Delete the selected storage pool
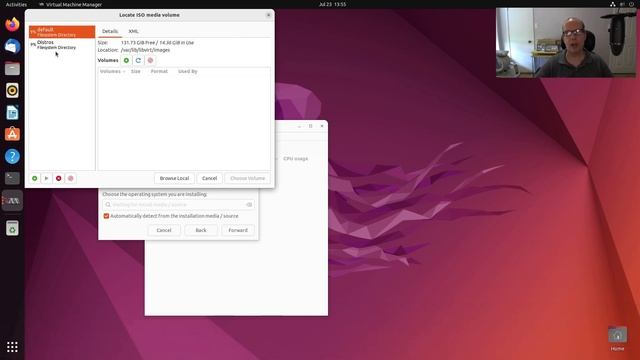The height and width of the screenshot is (360, 640). (x=71, y=178)
